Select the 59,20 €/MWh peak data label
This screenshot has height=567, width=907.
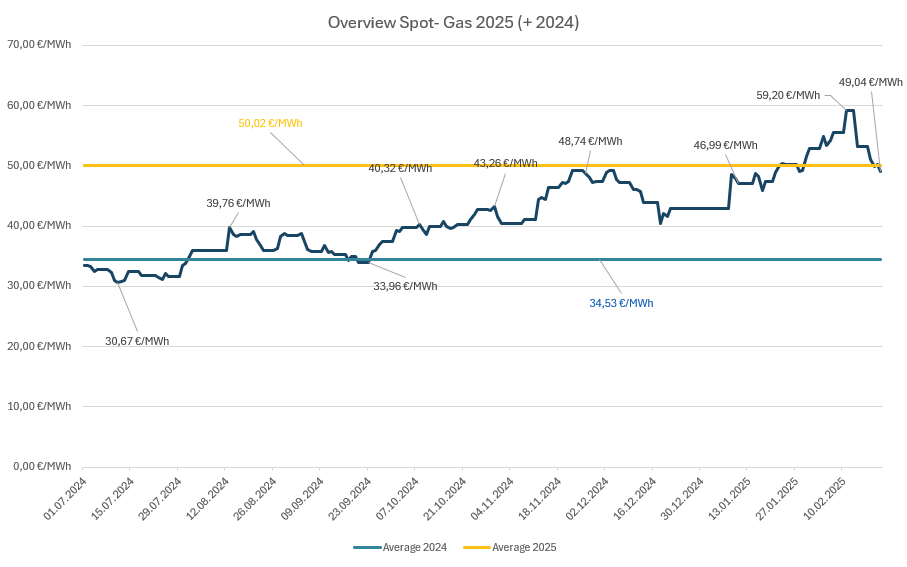(788, 95)
